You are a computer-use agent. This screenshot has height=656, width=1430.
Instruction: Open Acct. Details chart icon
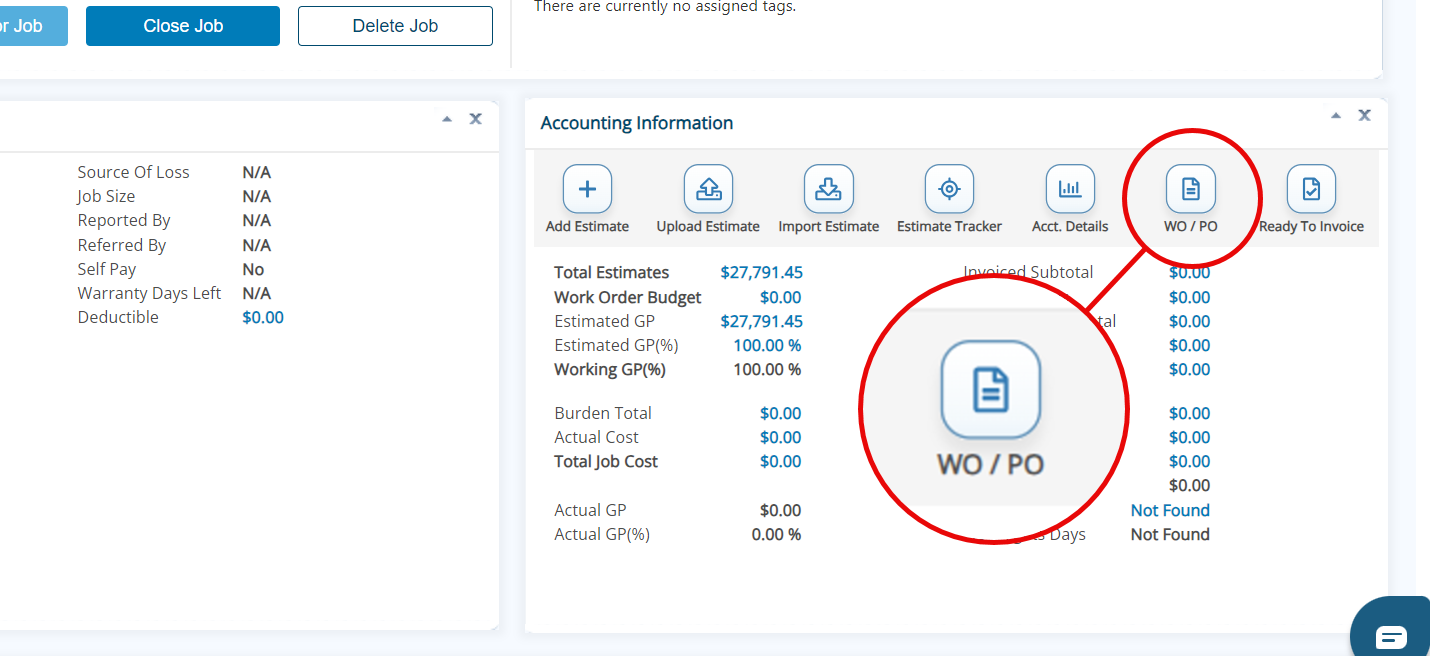[x=1070, y=189]
